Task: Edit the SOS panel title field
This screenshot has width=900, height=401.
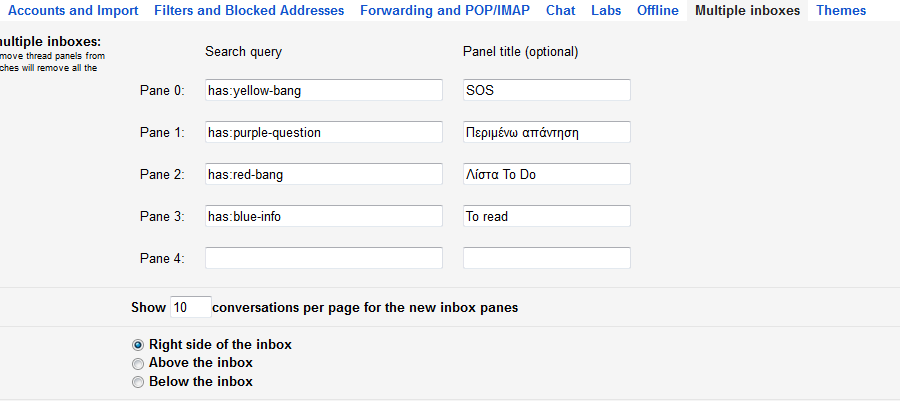Action: [547, 90]
